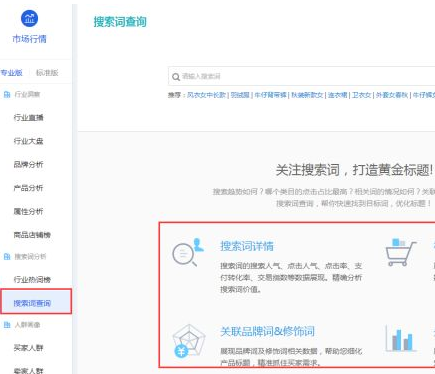
Task: Click the blue bar chart card icon
Action: [401, 339]
